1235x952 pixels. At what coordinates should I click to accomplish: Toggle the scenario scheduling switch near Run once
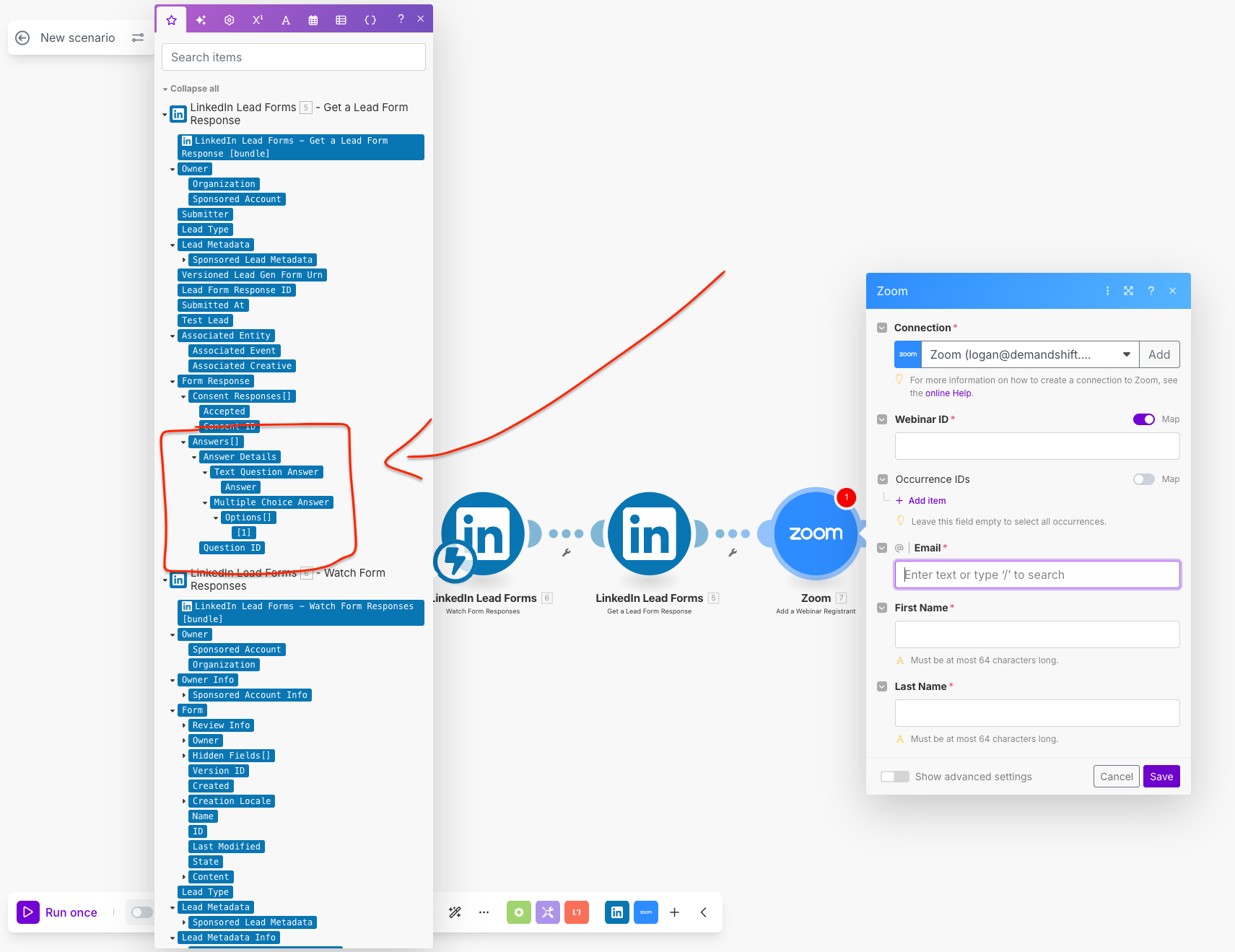142,912
